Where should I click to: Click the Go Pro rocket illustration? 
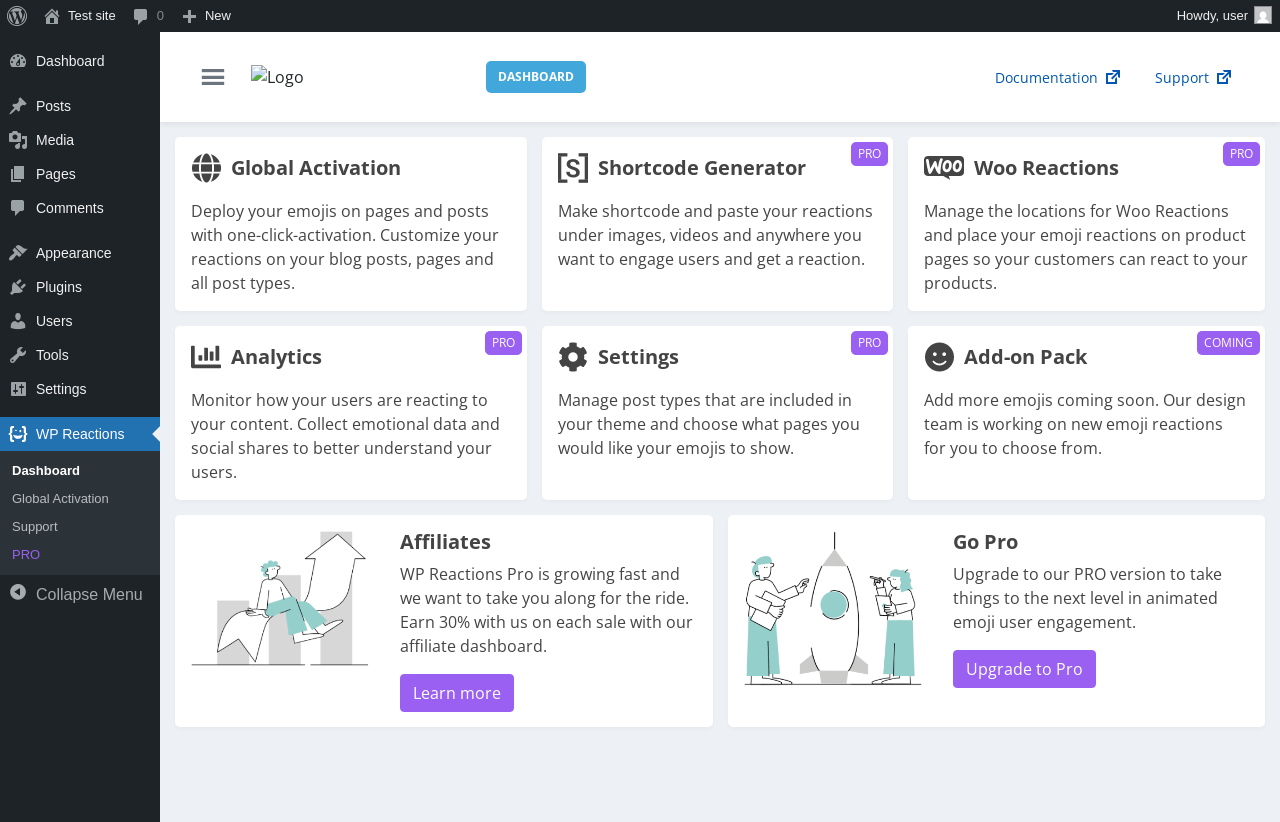(833, 609)
